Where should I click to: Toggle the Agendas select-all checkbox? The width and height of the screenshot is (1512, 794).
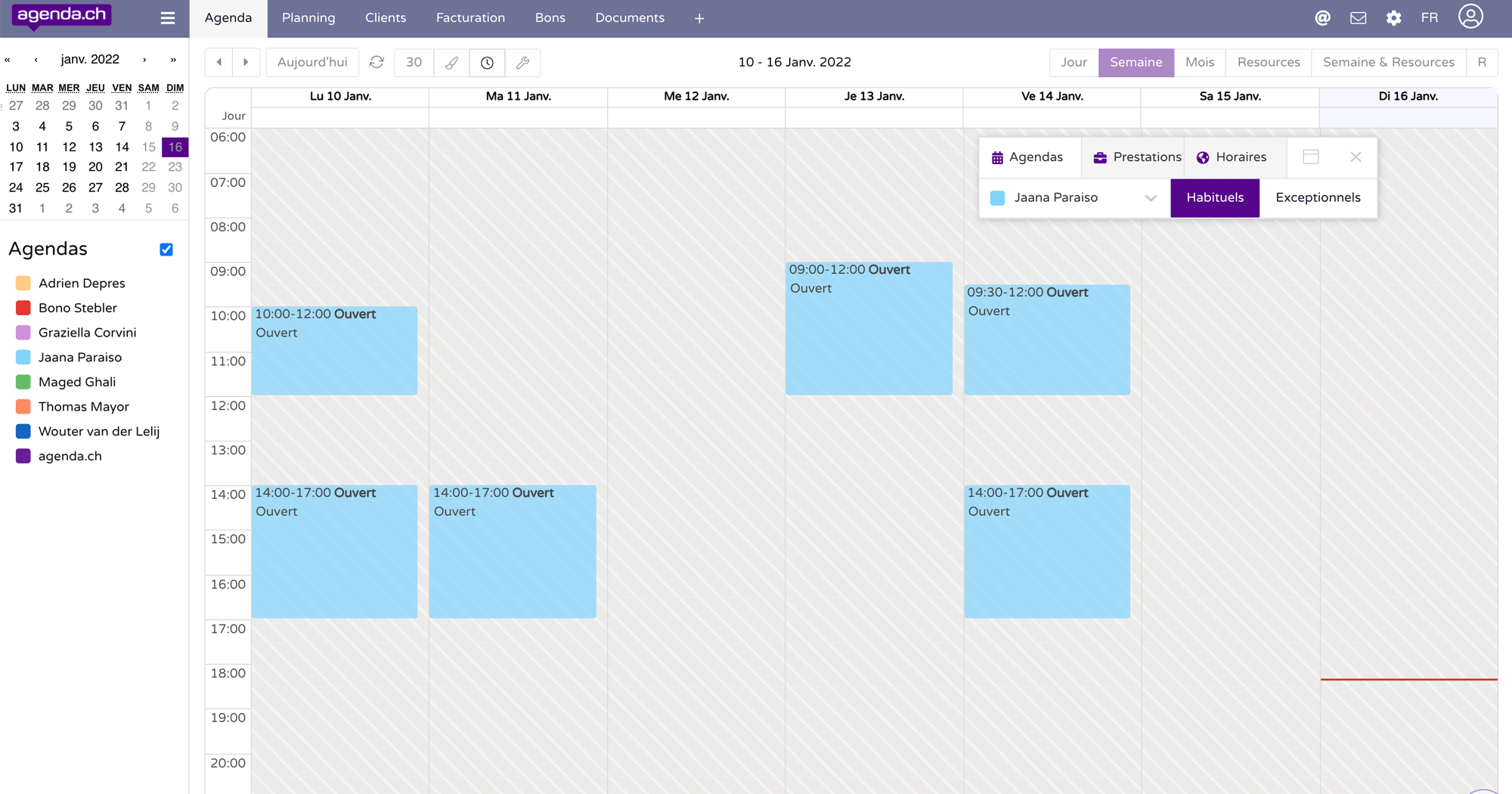tap(166, 250)
